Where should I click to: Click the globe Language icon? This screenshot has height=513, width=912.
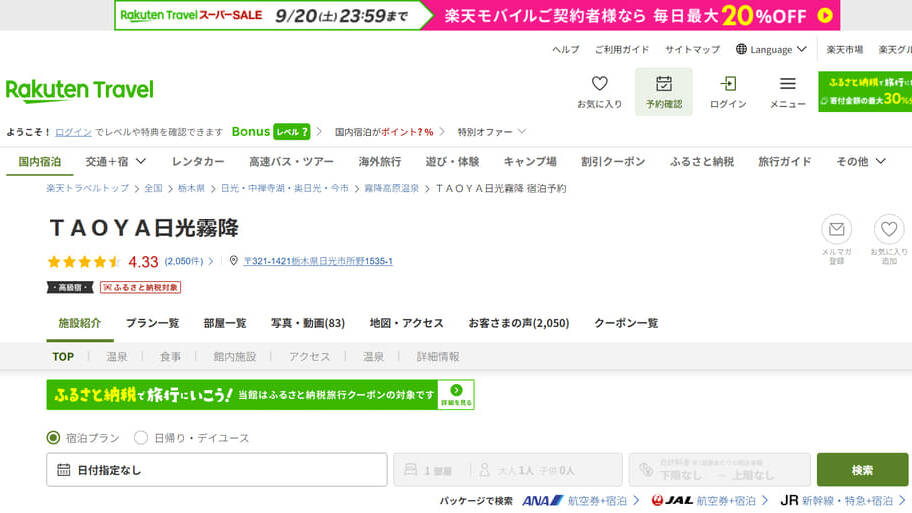741,49
